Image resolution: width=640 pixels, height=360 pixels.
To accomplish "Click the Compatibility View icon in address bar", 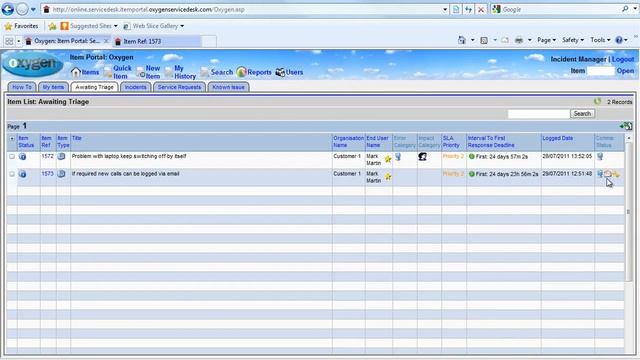I will tap(456, 9).
